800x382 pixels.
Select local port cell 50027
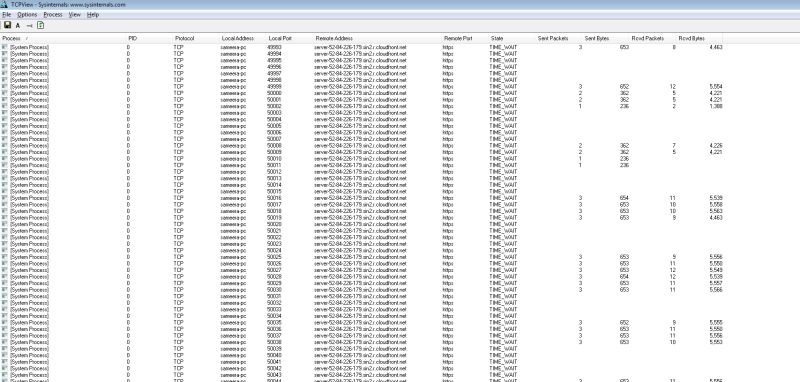coord(274,270)
